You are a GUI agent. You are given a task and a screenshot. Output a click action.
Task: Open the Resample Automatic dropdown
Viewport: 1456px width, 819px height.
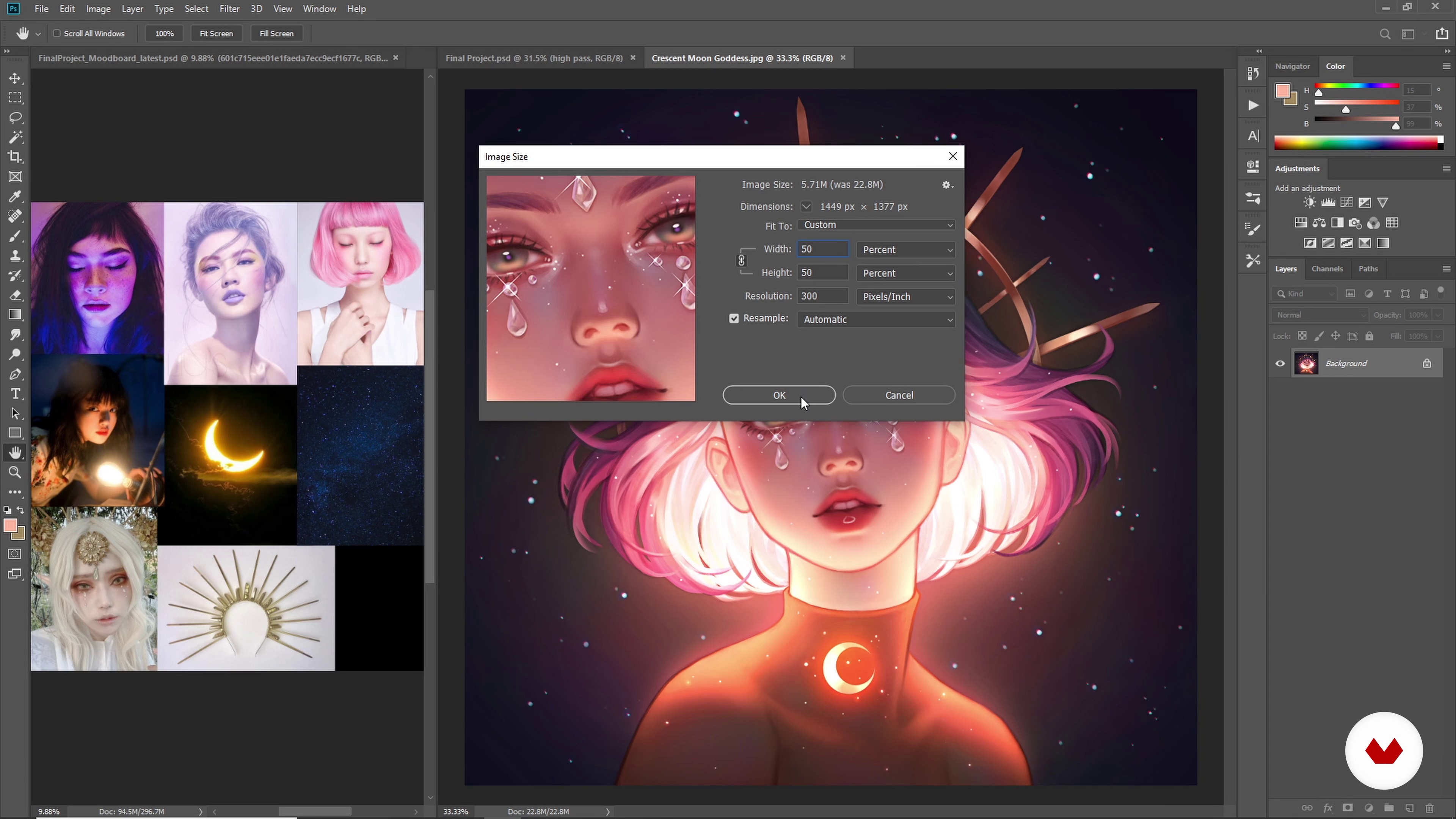point(876,319)
